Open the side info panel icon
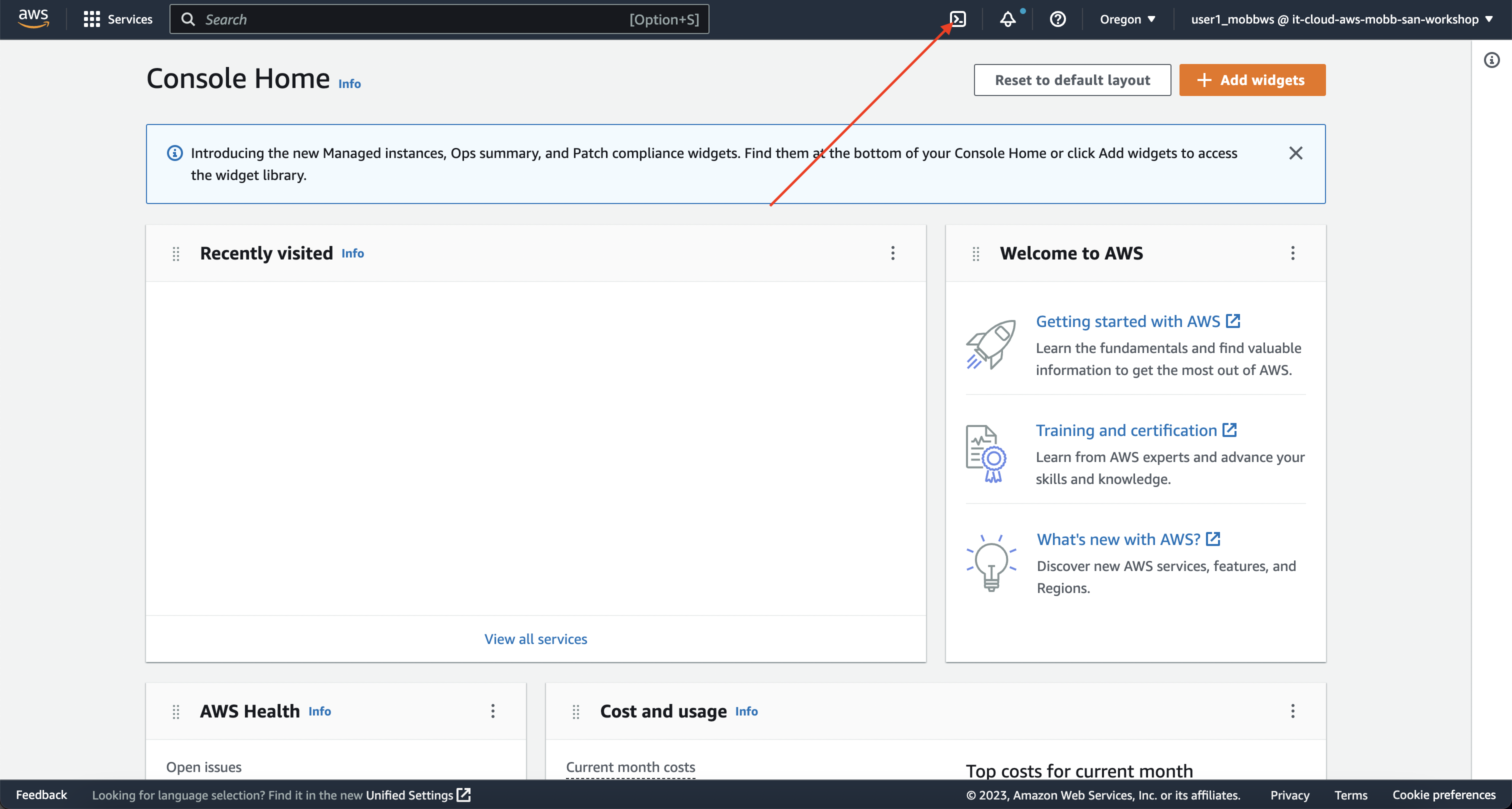This screenshot has height=809, width=1512. pyautogui.click(x=1491, y=60)
